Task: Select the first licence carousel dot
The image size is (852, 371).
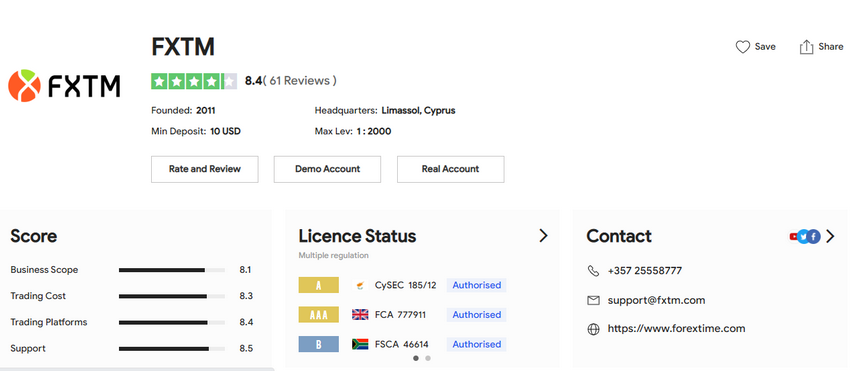Action: click(416, 358)
